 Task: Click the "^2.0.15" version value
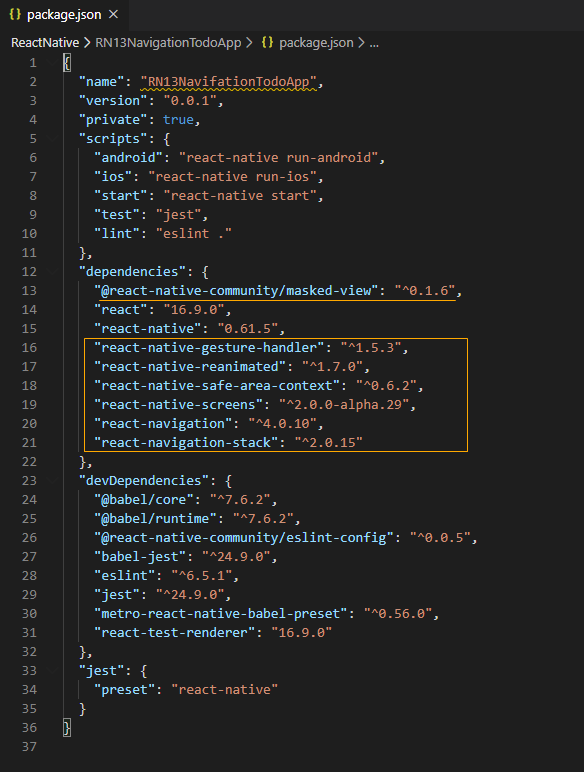pos(328,443)
